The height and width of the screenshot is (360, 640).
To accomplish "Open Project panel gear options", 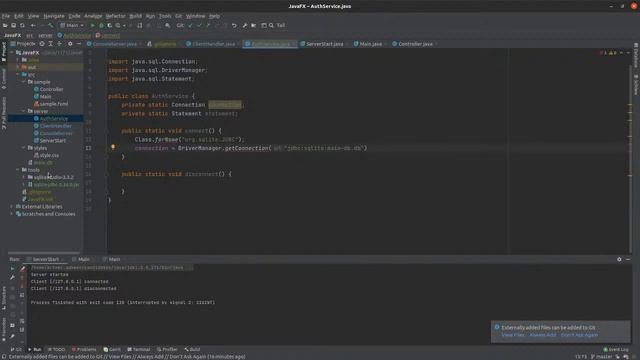I will [70, 44].
